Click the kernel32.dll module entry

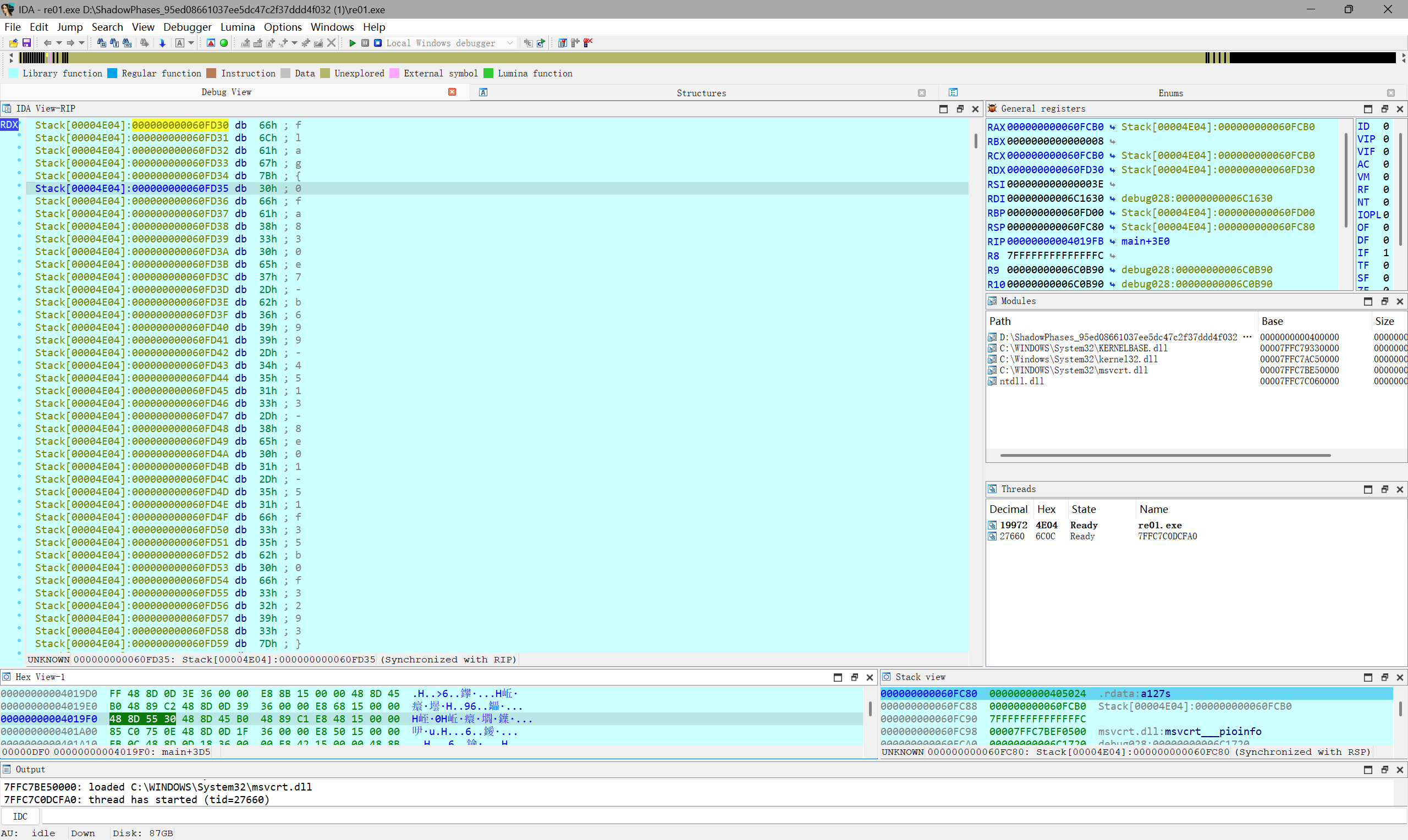1078,359
